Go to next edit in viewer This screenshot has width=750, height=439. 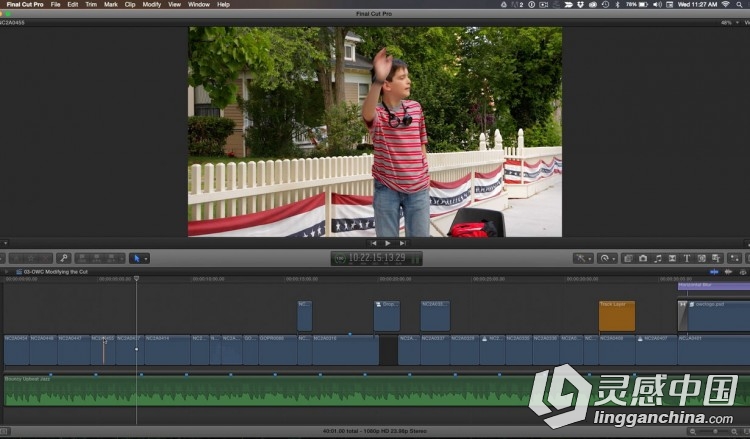[403, 243]
